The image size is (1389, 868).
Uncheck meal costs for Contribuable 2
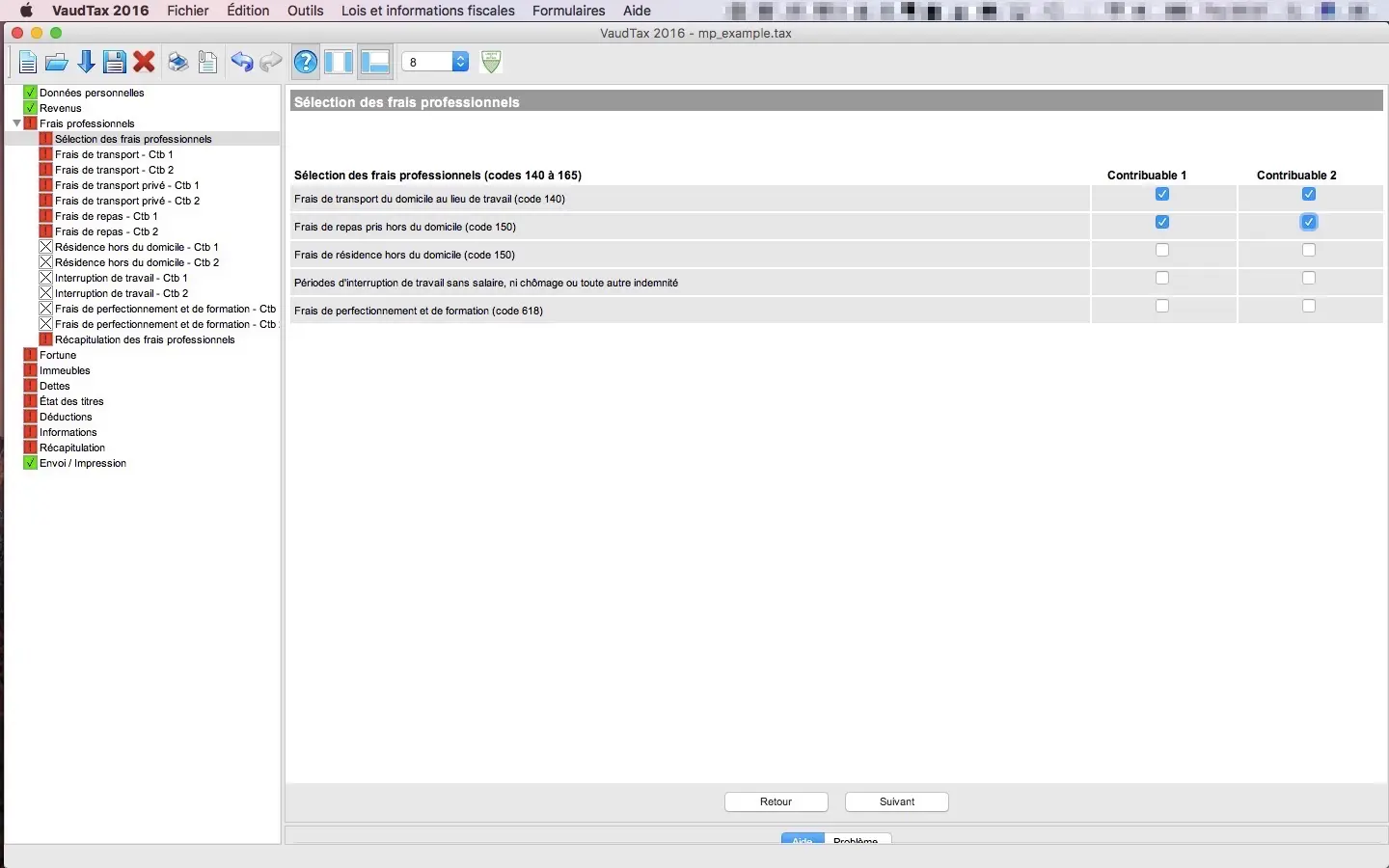1309,222
